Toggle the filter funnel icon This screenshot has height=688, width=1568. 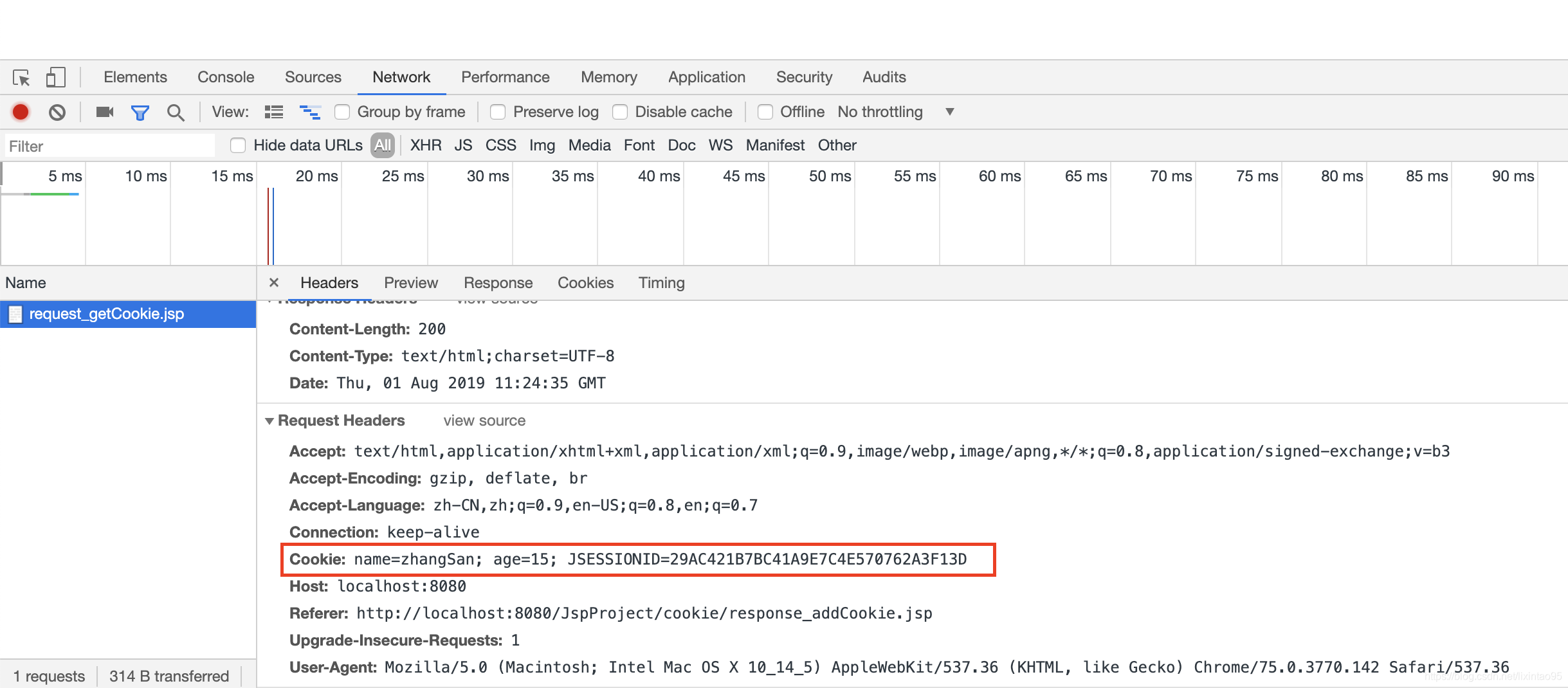coord(140,113)
